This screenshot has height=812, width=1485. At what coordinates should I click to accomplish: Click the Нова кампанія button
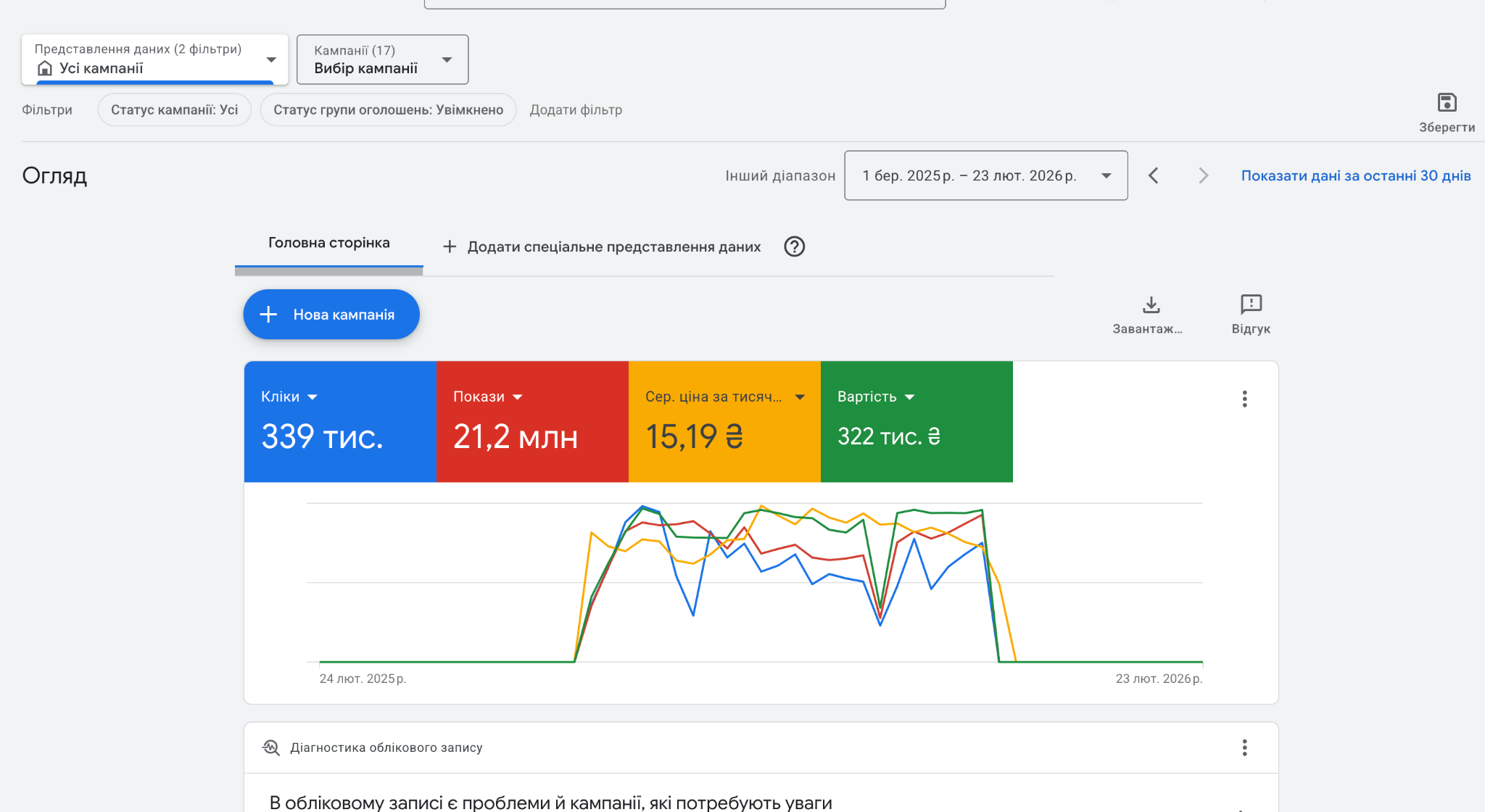pos(331,315)
